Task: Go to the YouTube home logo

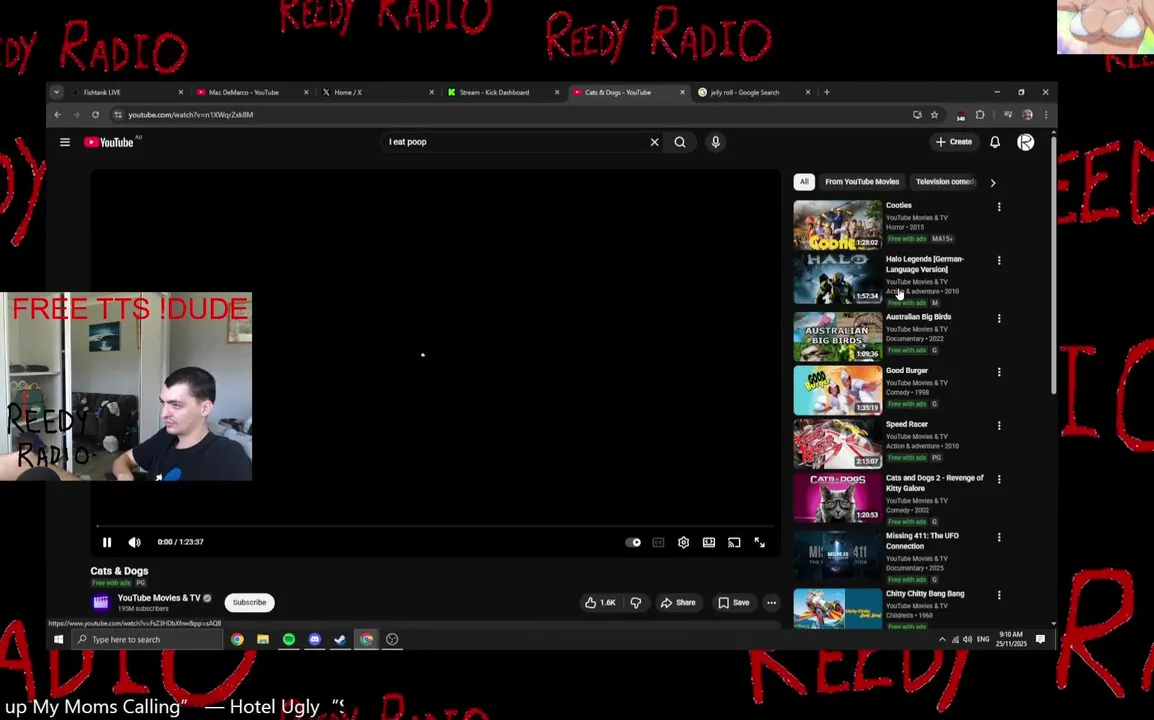Action: click(109, 142)
